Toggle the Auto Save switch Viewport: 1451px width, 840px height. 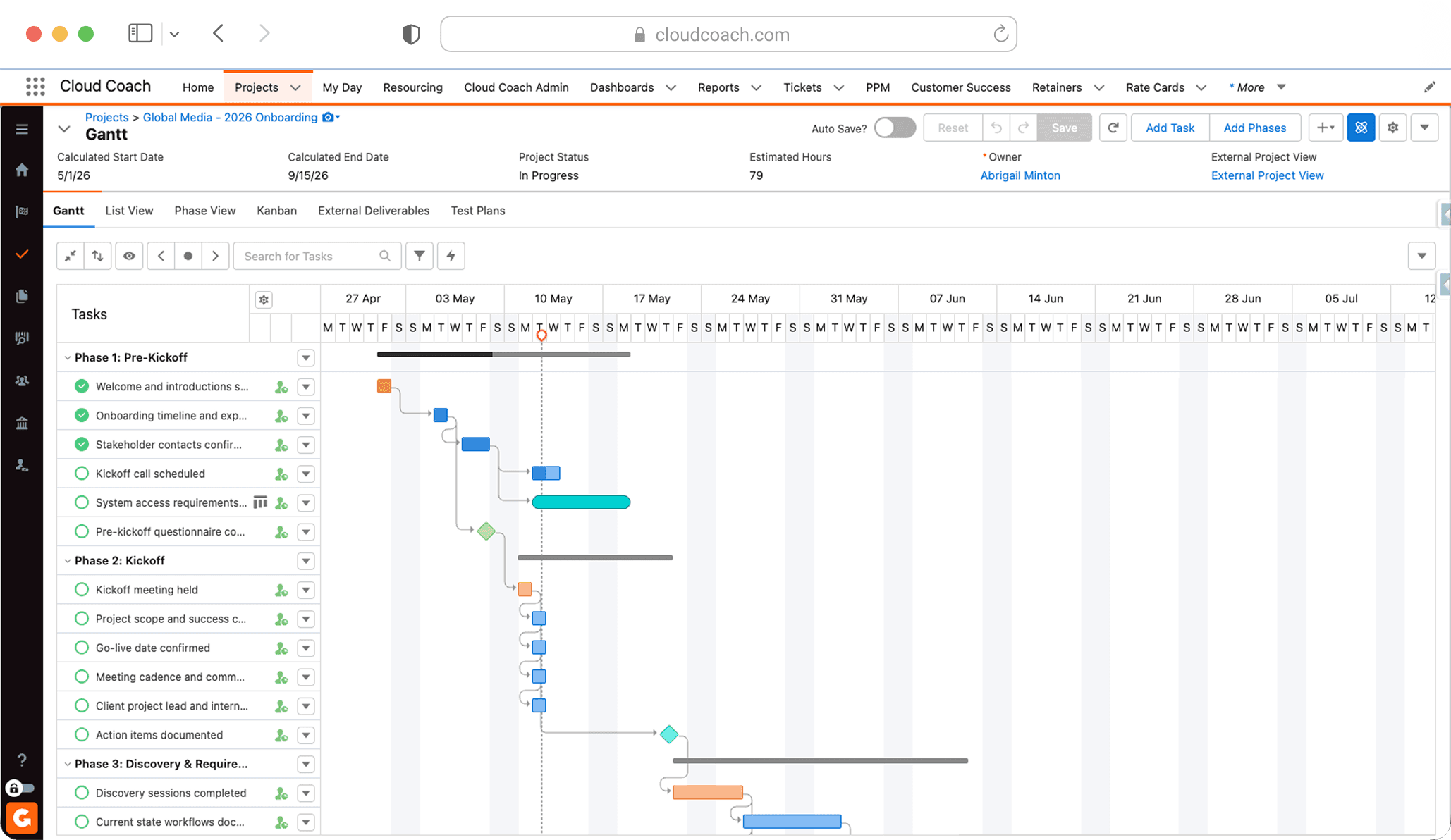[895, 128]
